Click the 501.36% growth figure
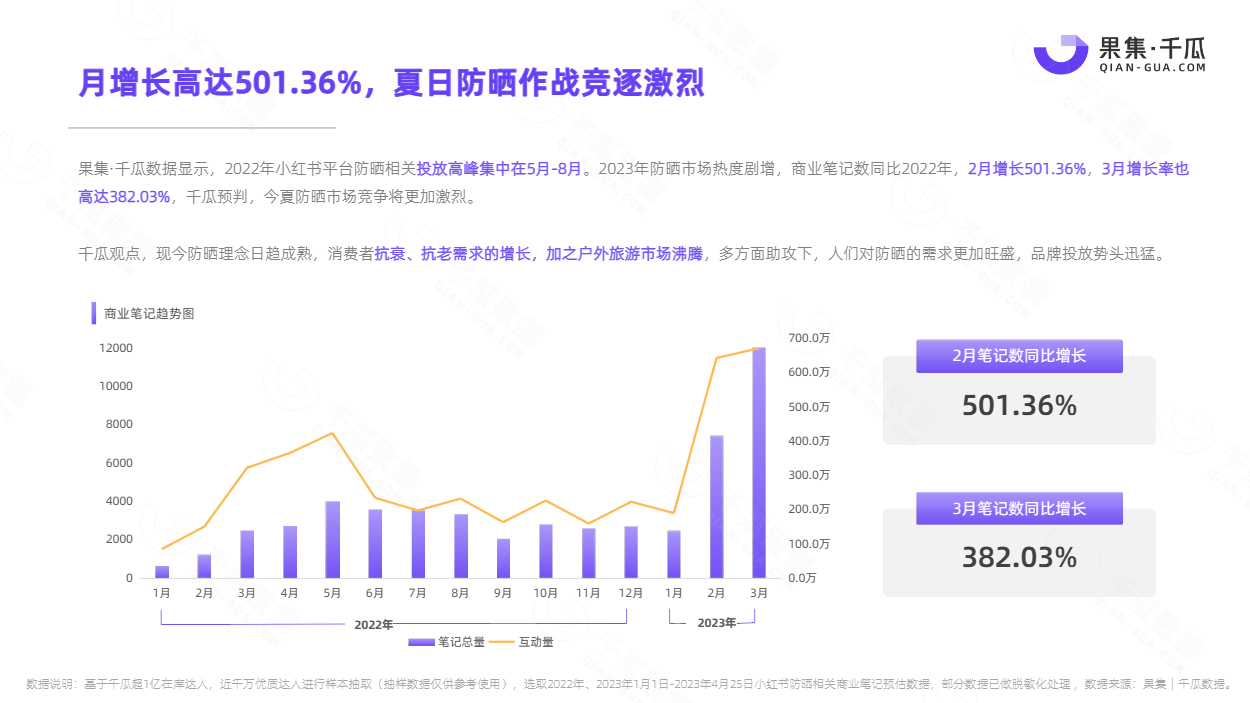This screenshot has width=1250, height=703. [x=1019, y=406]
